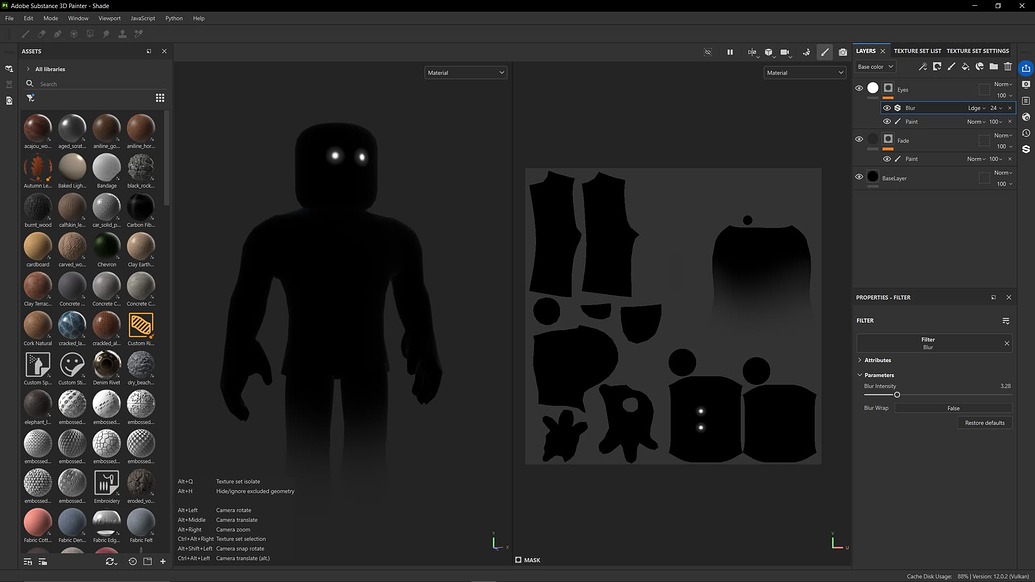Add a fill layer with bucket icon

pos(965,67)
